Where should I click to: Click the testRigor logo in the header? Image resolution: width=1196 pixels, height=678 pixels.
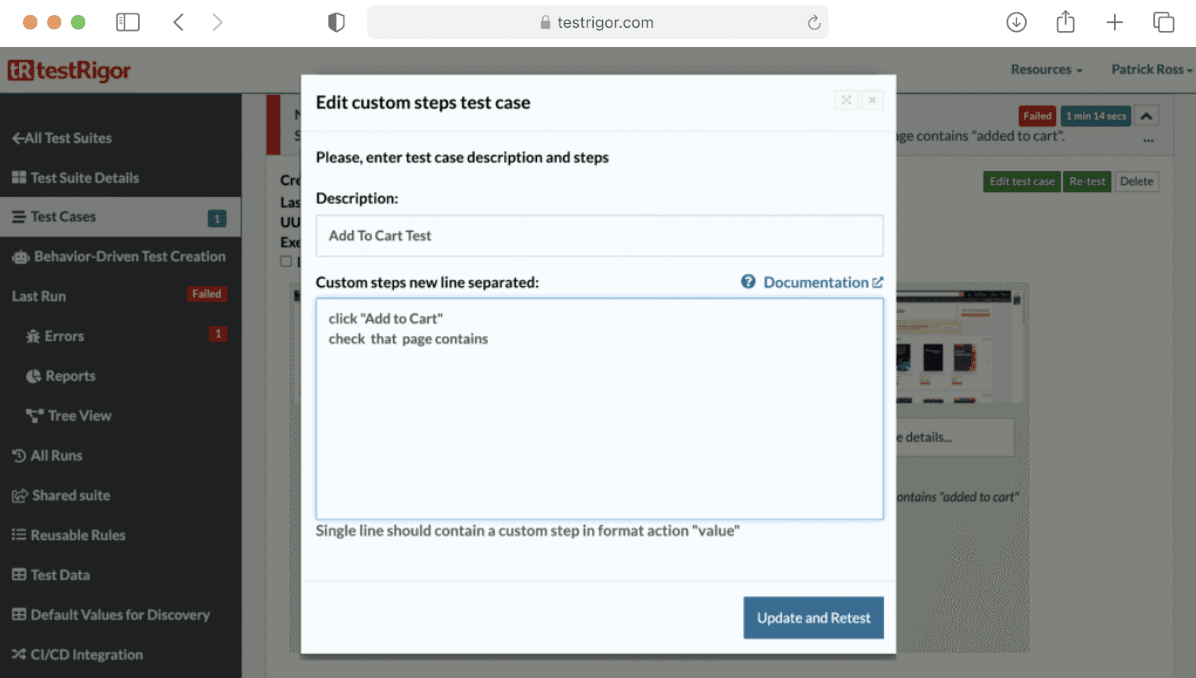click(x=69, y=70)
